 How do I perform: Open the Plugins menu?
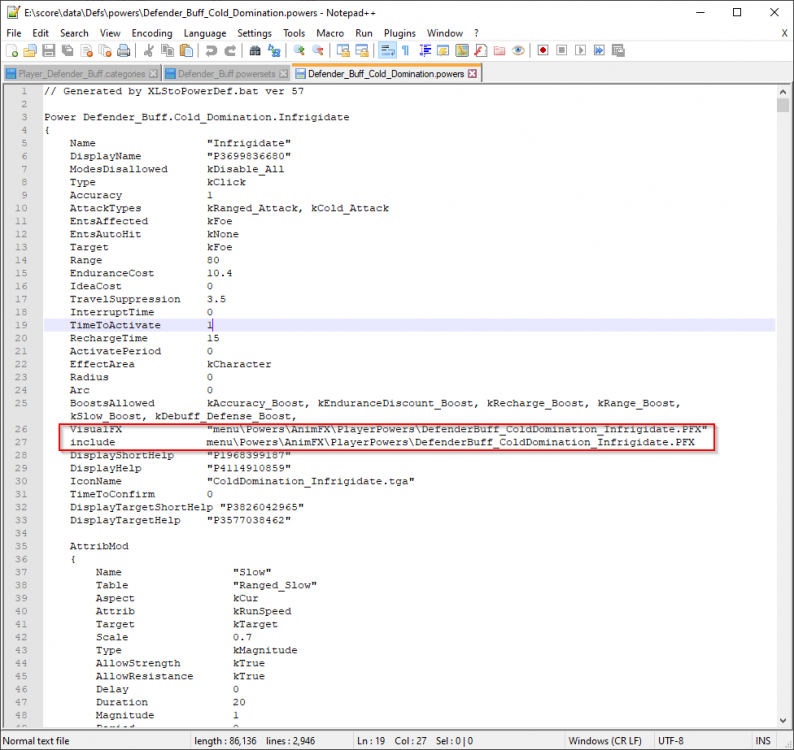click(x=400, y=33)
